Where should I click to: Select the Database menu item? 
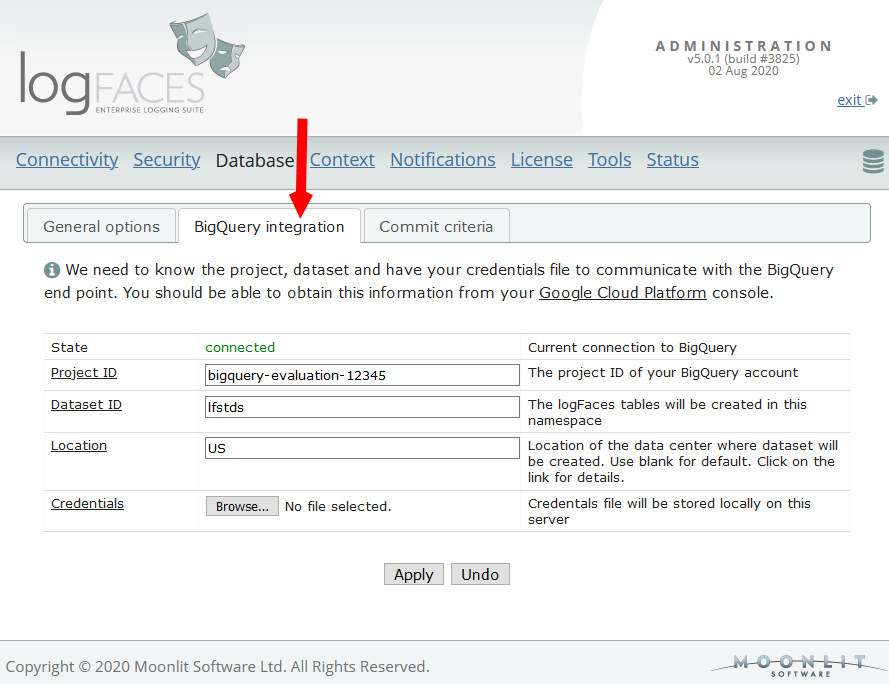tap(255, 161)
